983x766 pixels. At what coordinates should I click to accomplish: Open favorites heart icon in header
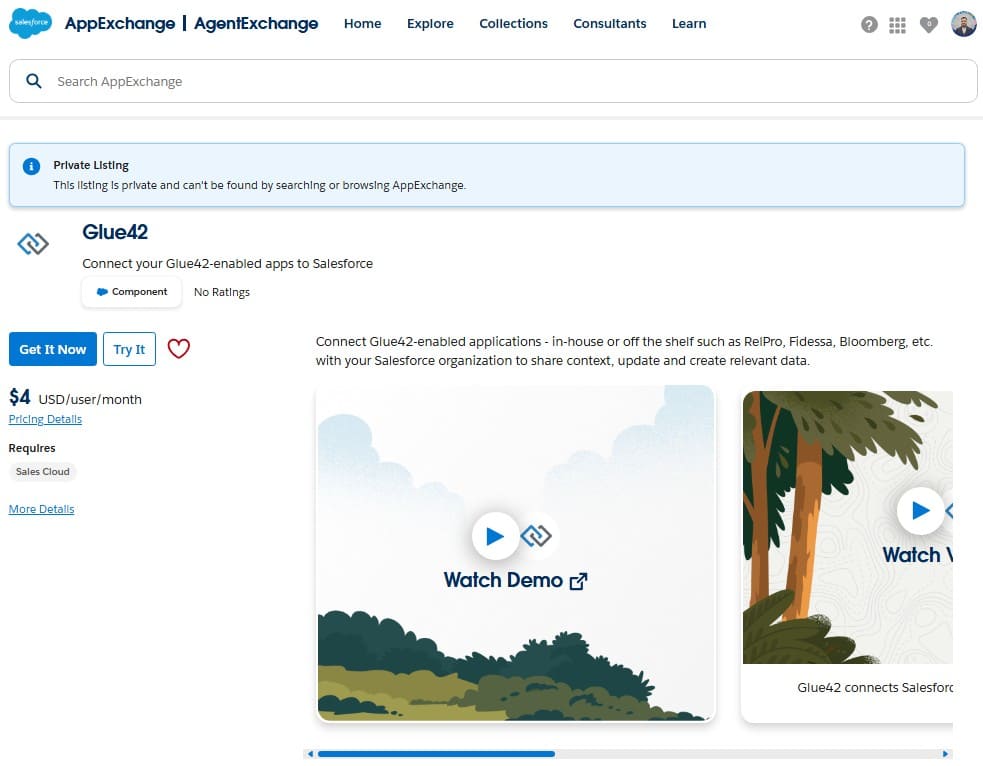point(928,24)
